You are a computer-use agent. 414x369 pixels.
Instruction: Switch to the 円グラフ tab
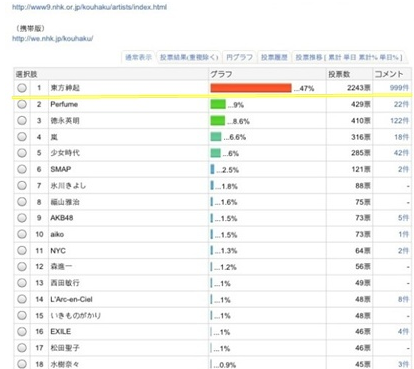click(x=239, y=57)
